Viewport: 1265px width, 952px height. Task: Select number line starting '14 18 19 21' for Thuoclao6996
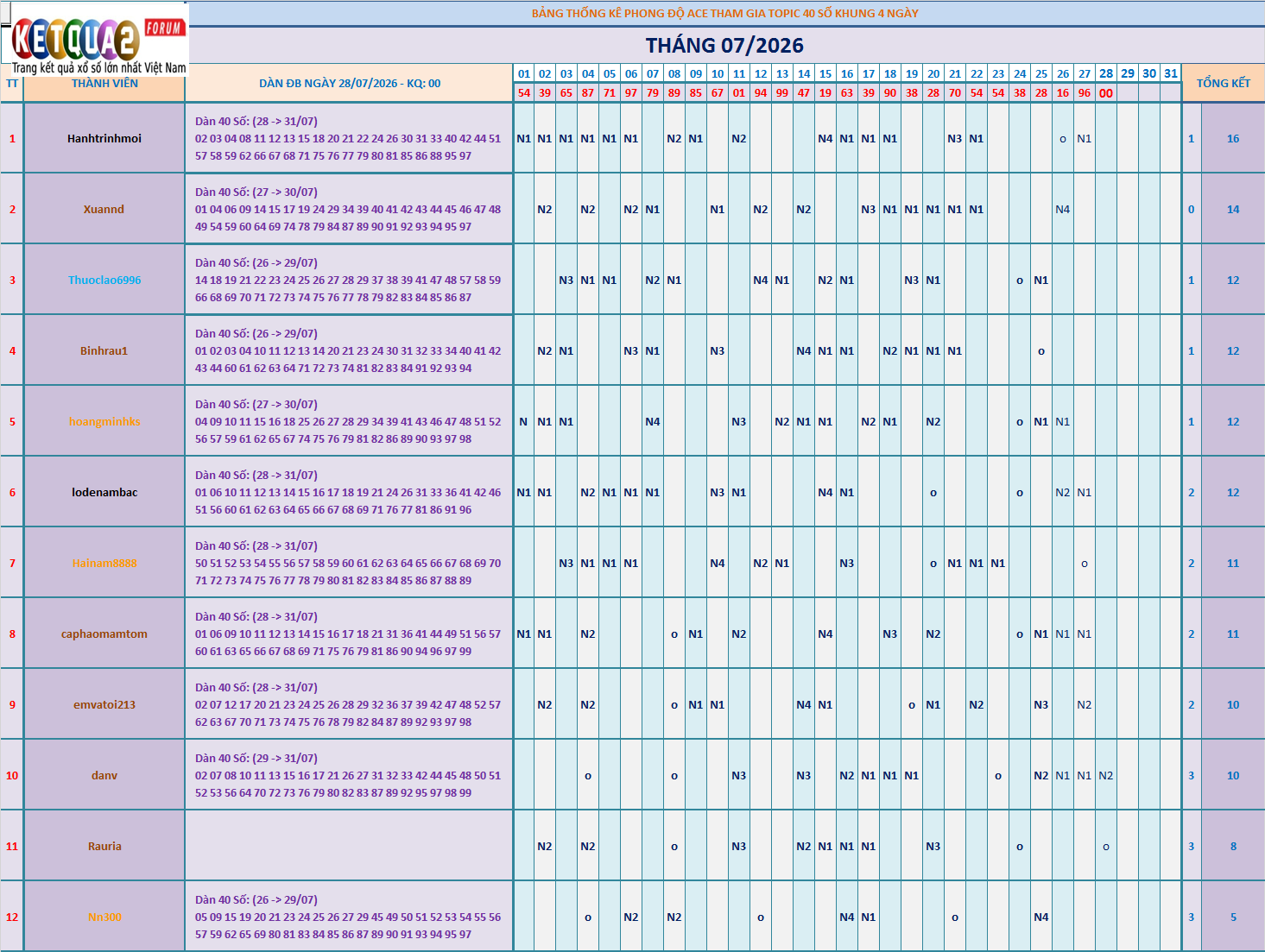348,280
